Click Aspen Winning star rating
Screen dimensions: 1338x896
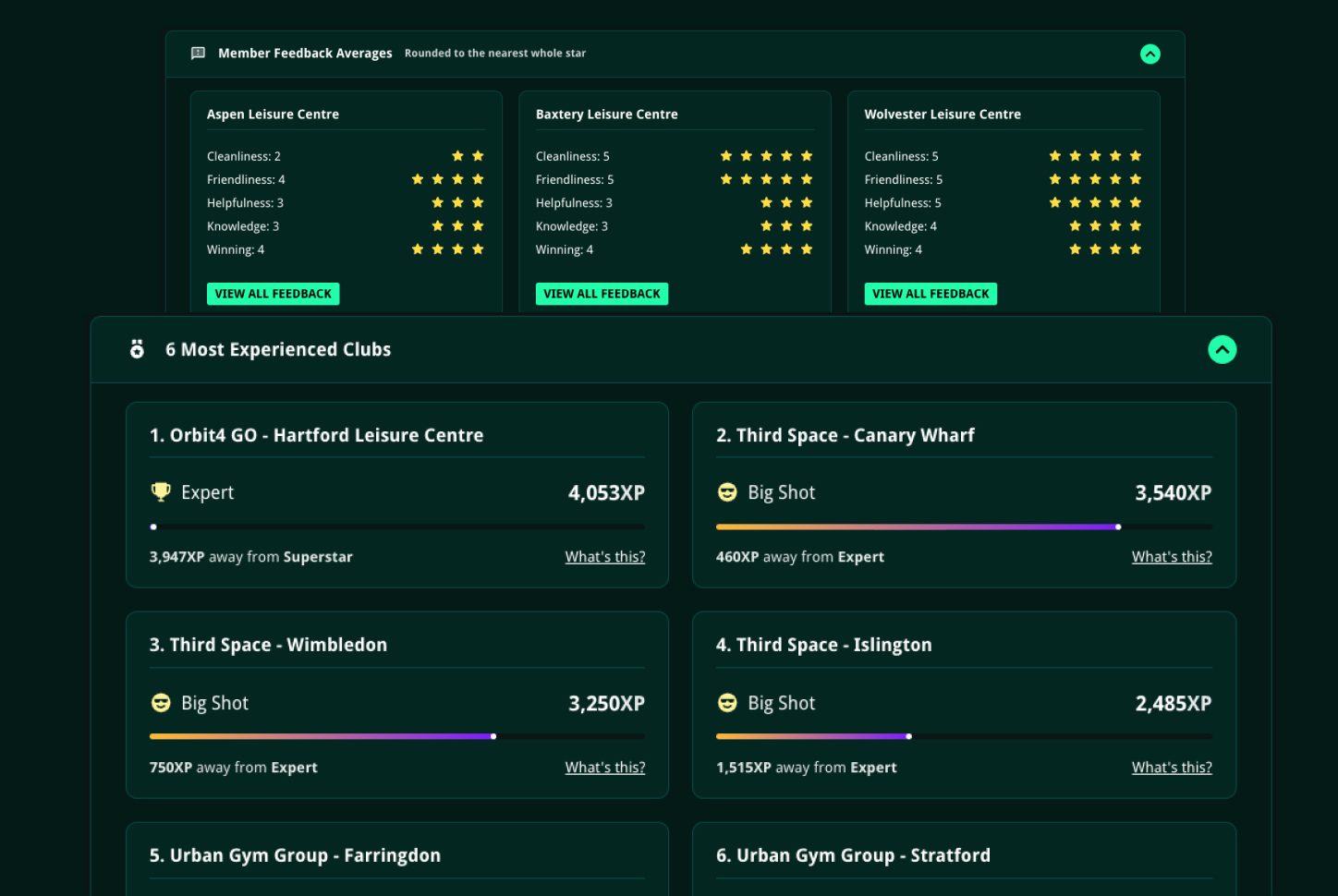coord(447,249)
